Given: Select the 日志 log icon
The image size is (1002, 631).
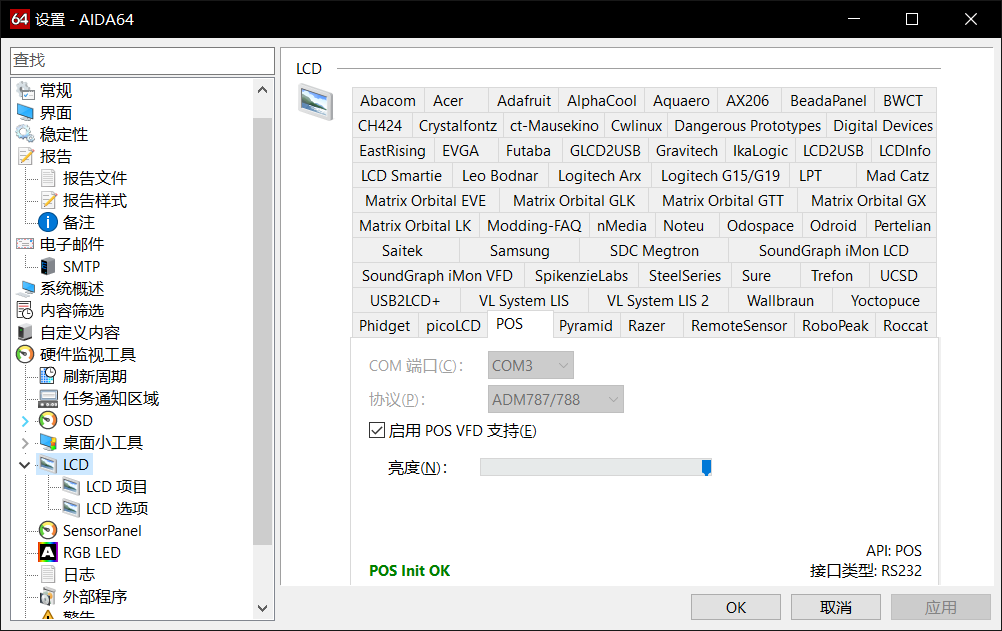Looking at the screenshot, I should tap(48, 574).
